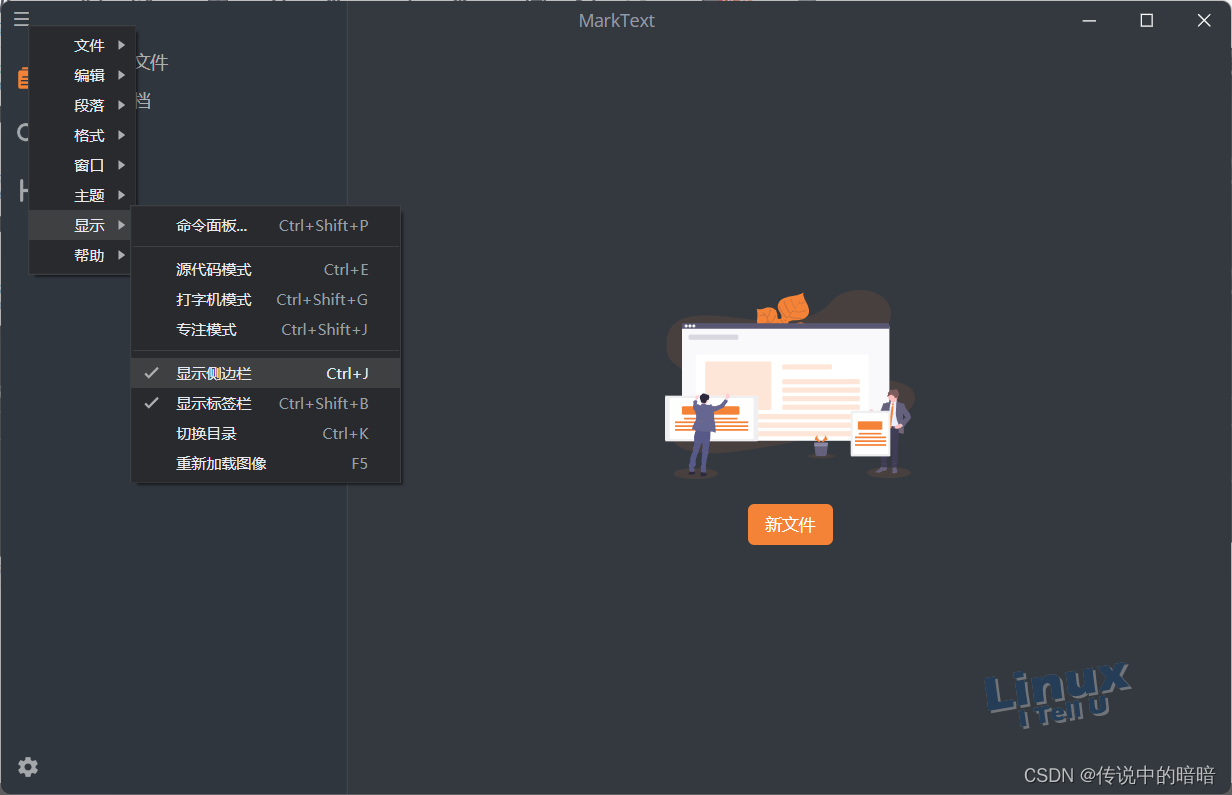Click the Ctrl+K shortcut label
This screenshot has height=795, width=1232.
(x=345, y=433)
